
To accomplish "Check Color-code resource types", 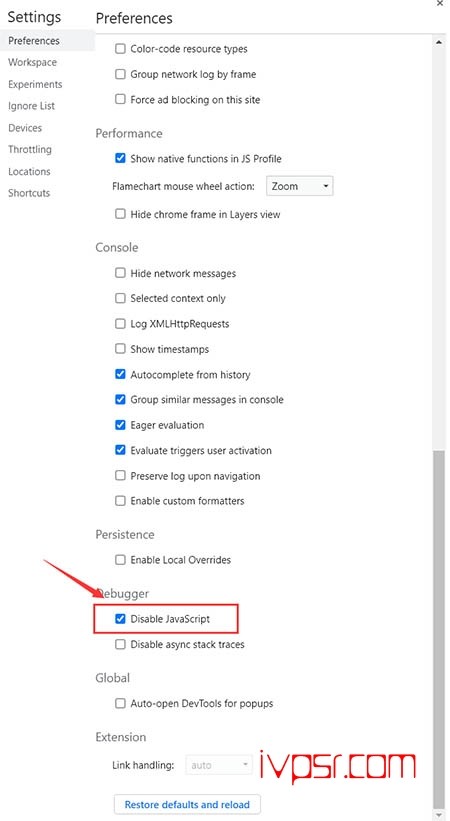I will click(x=120, y=49).
